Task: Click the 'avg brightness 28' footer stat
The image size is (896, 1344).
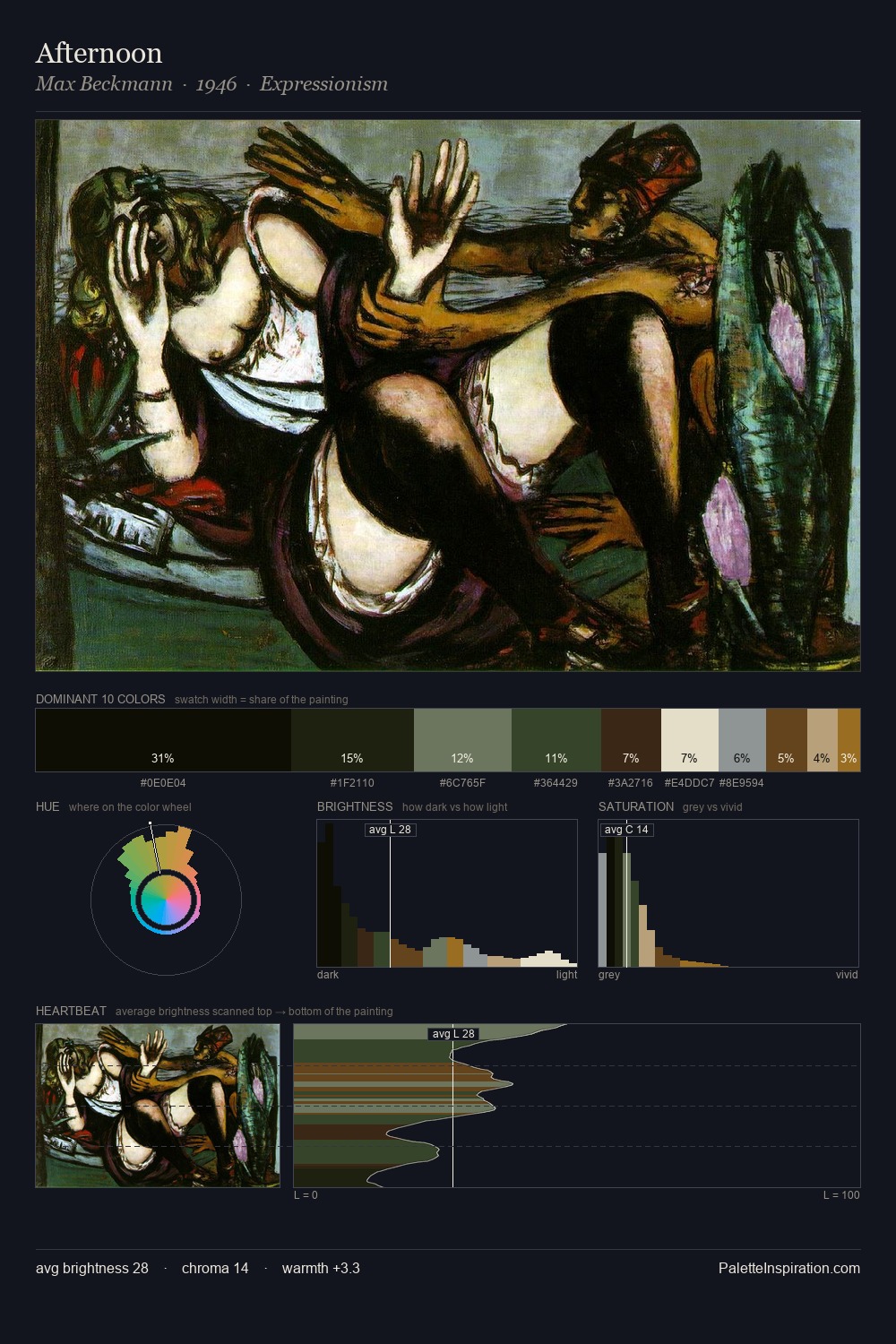Action: coord(92,1268)
